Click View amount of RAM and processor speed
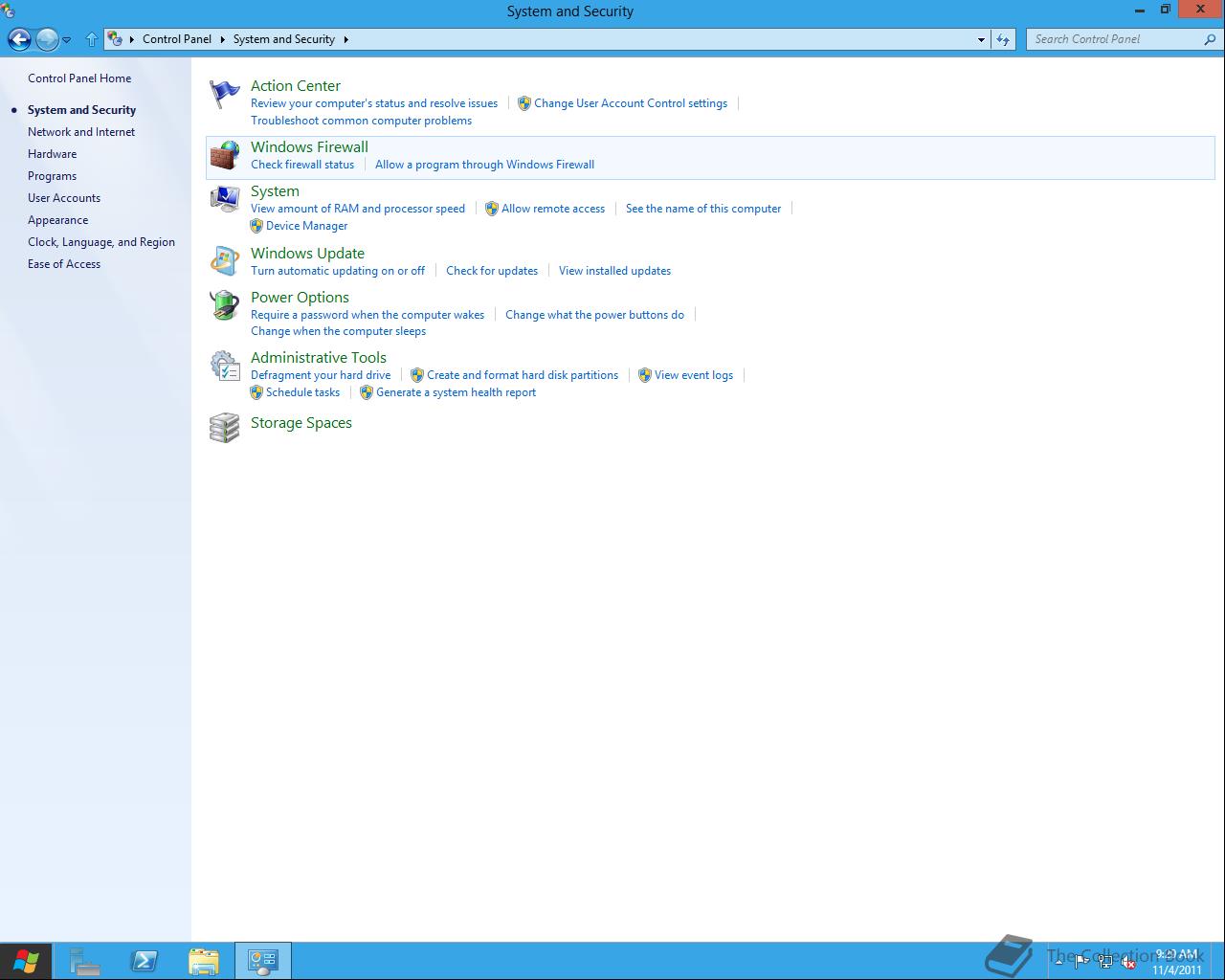The height and width of the screenshot is (980, 1225). coord(358,209)
